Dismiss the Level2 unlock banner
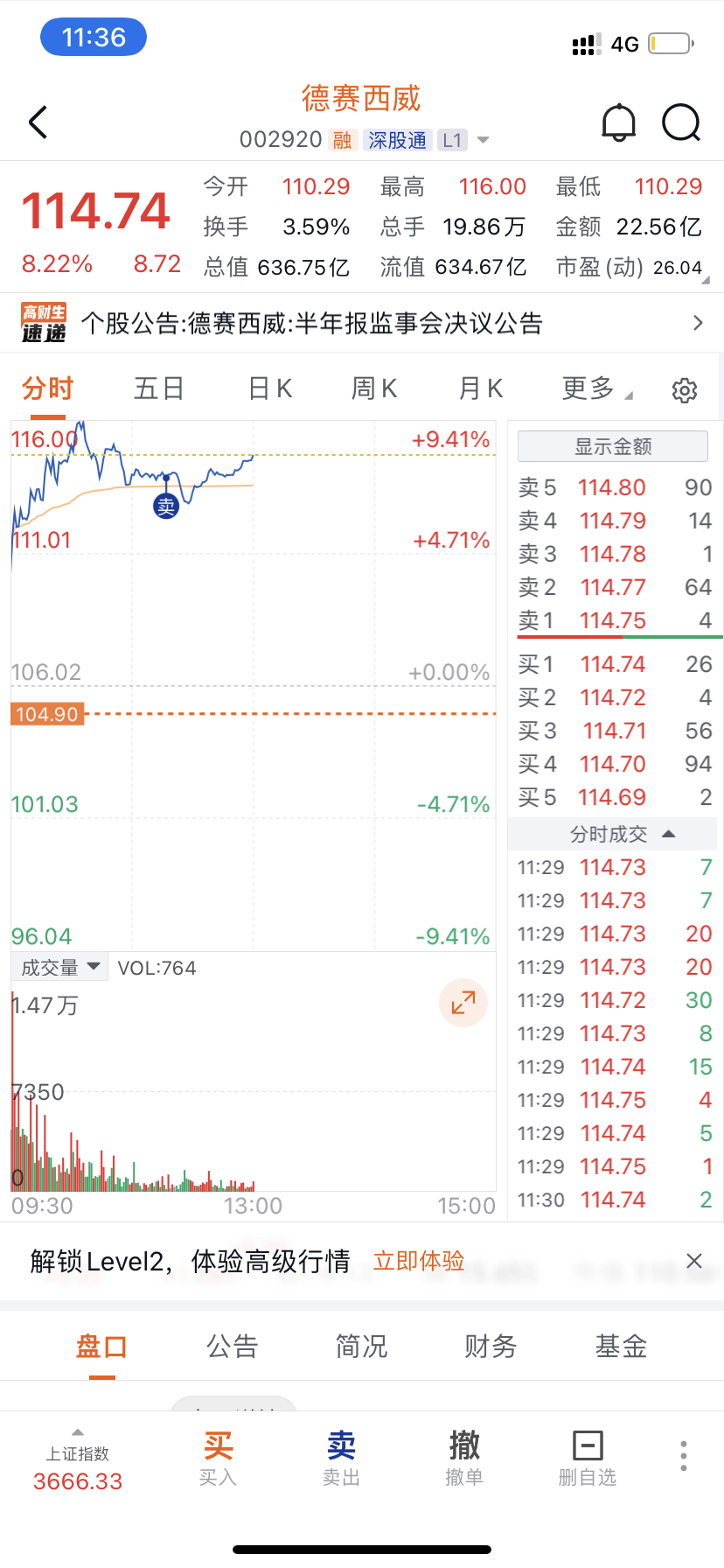The image size is (724, 1568). tap(694, 1261)
